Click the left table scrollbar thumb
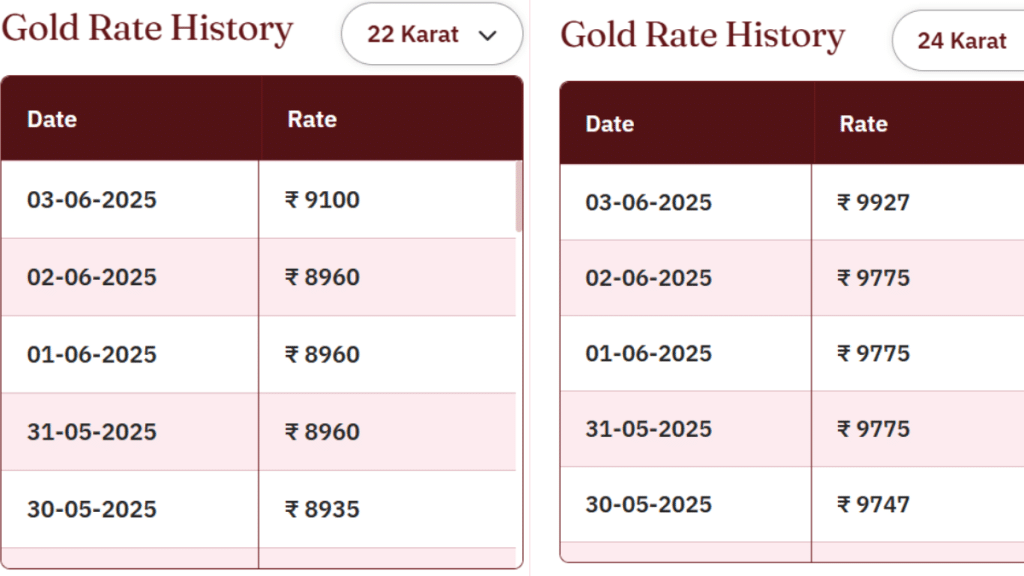The image size is (1024, 576). click(519, 196)
